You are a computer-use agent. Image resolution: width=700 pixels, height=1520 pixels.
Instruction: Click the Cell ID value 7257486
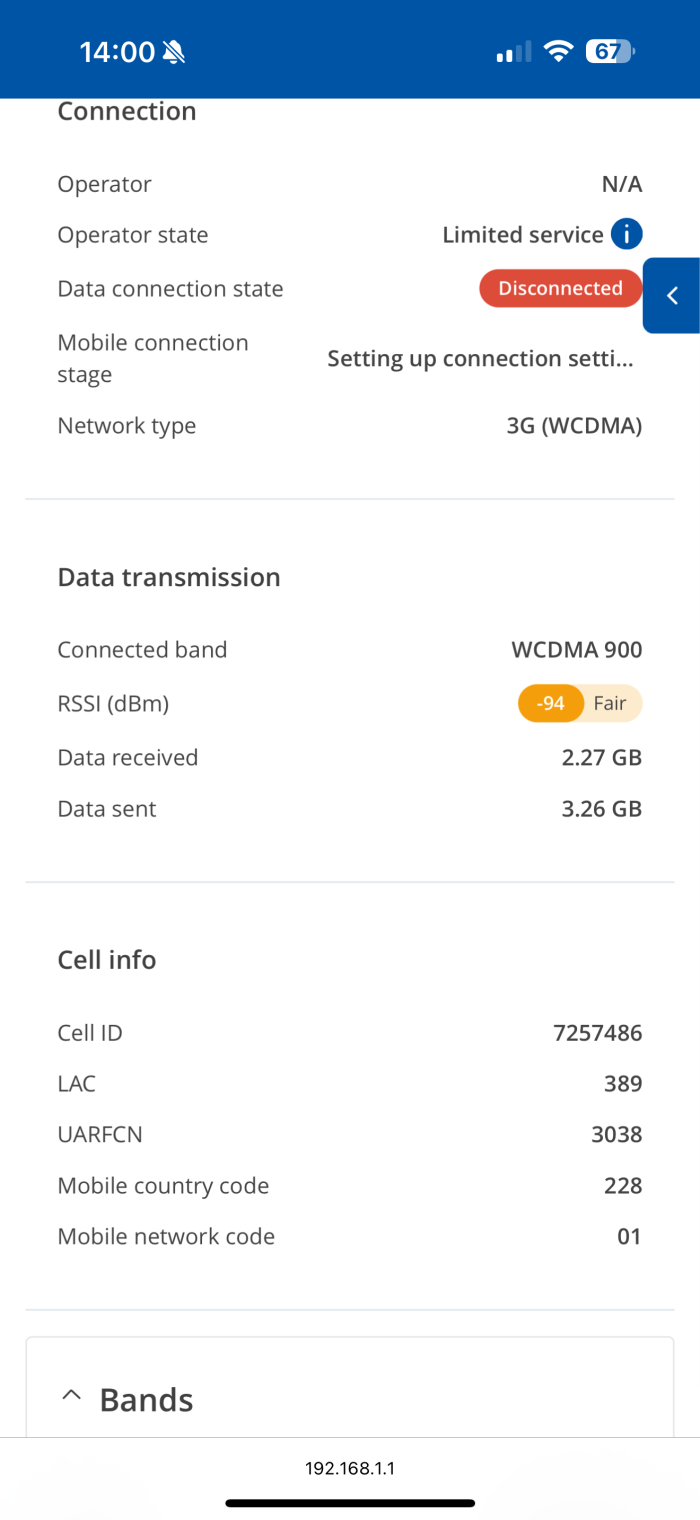click(x=597, y=1033)
